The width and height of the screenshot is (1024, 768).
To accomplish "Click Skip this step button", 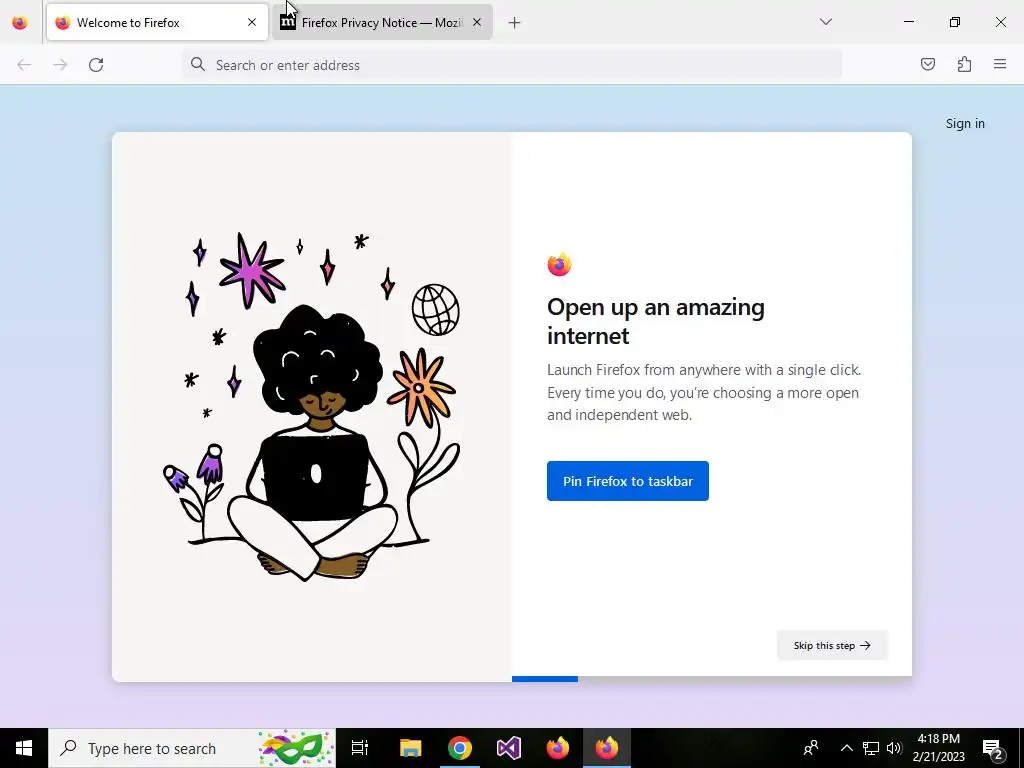I will pyautogui.click(x=832, y=645).
